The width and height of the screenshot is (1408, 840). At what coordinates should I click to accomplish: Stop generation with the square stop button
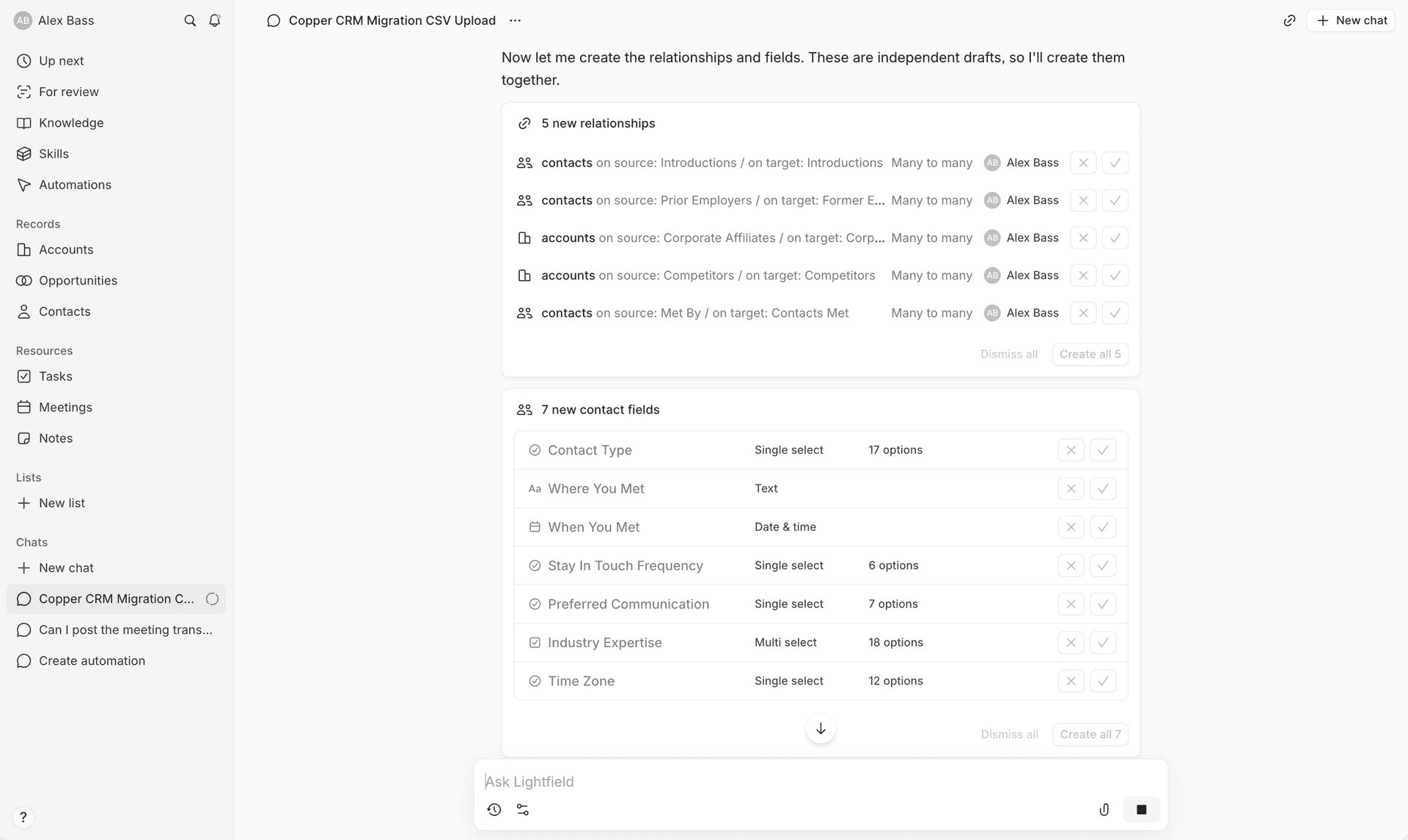[x=1141, y=810]
